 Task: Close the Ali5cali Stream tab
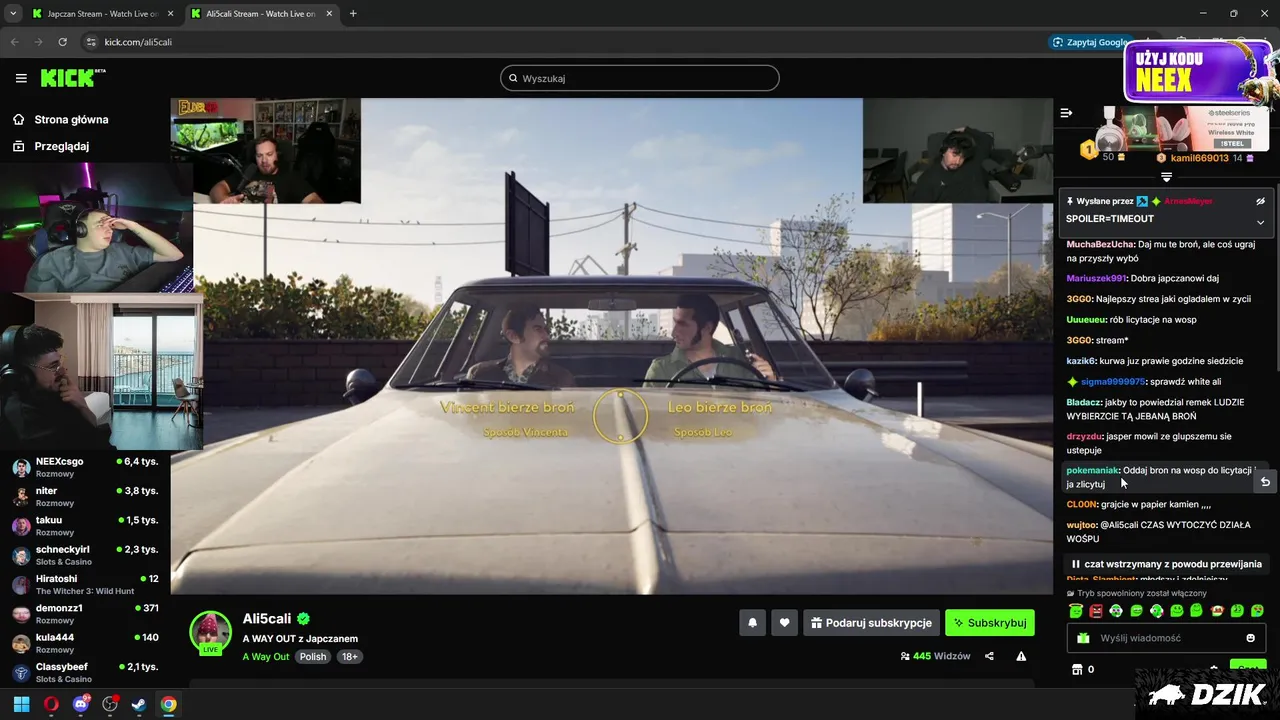pyautogui.click(x=328, y=14)
